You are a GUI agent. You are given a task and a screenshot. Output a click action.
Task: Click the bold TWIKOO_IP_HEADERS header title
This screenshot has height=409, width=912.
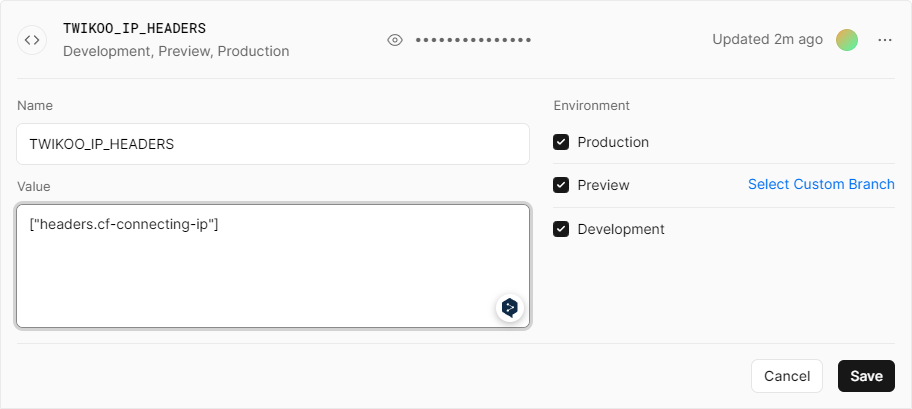tap(134, 28)
